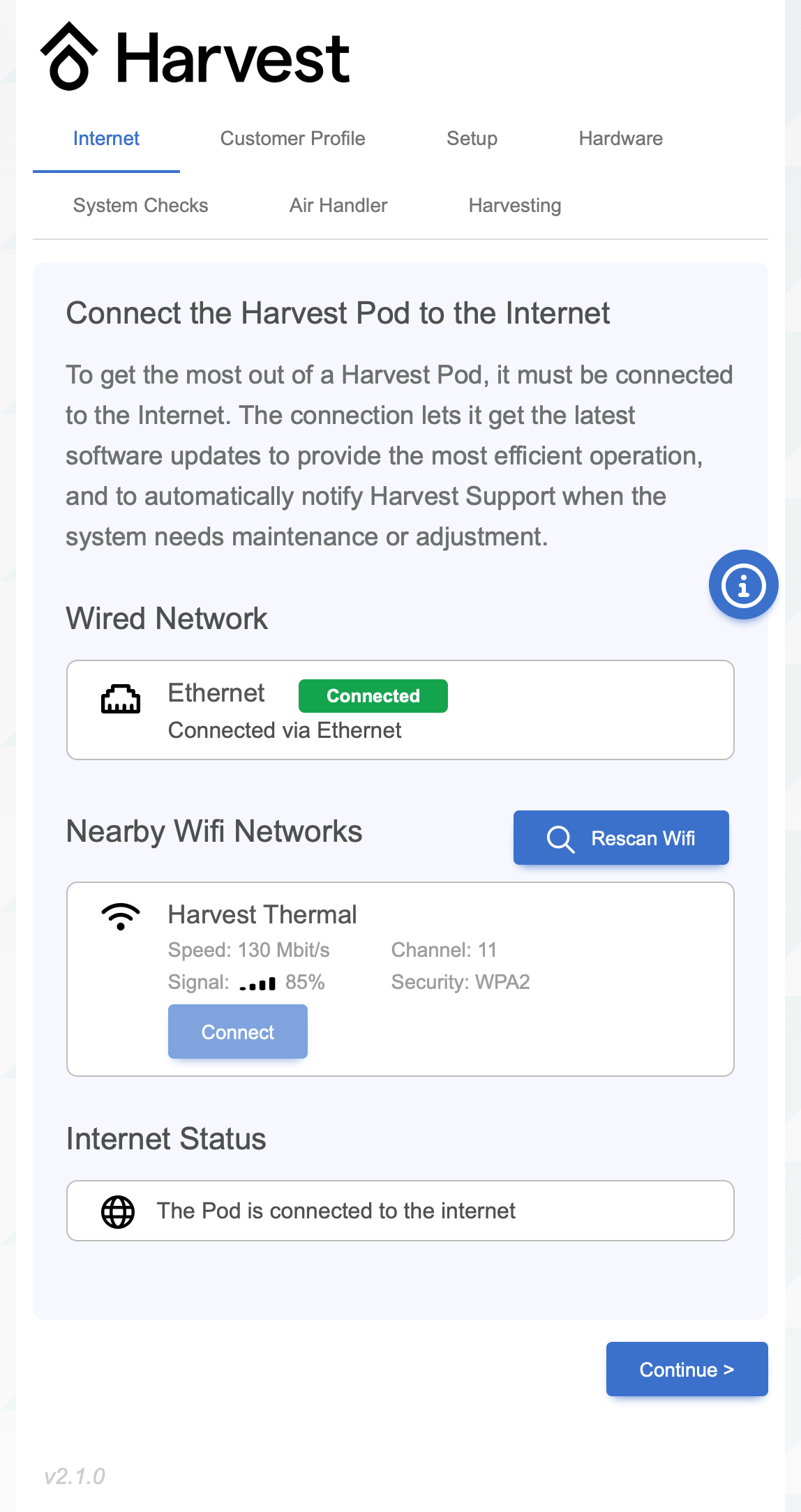Switch to the Customer Profile tab
Image resolution: width=801 pixels, height=1512 pixels.
(x=293, y=139)
